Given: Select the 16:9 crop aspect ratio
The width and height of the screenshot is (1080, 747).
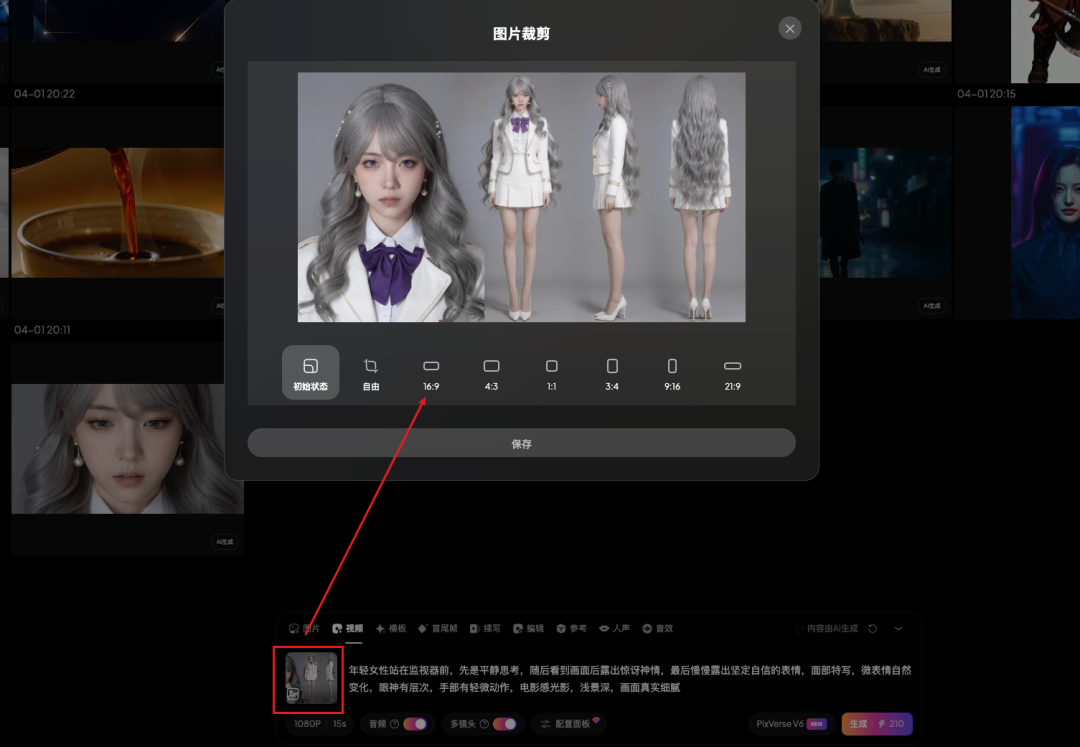Looking at the screenshot, I should pos(430,372).
